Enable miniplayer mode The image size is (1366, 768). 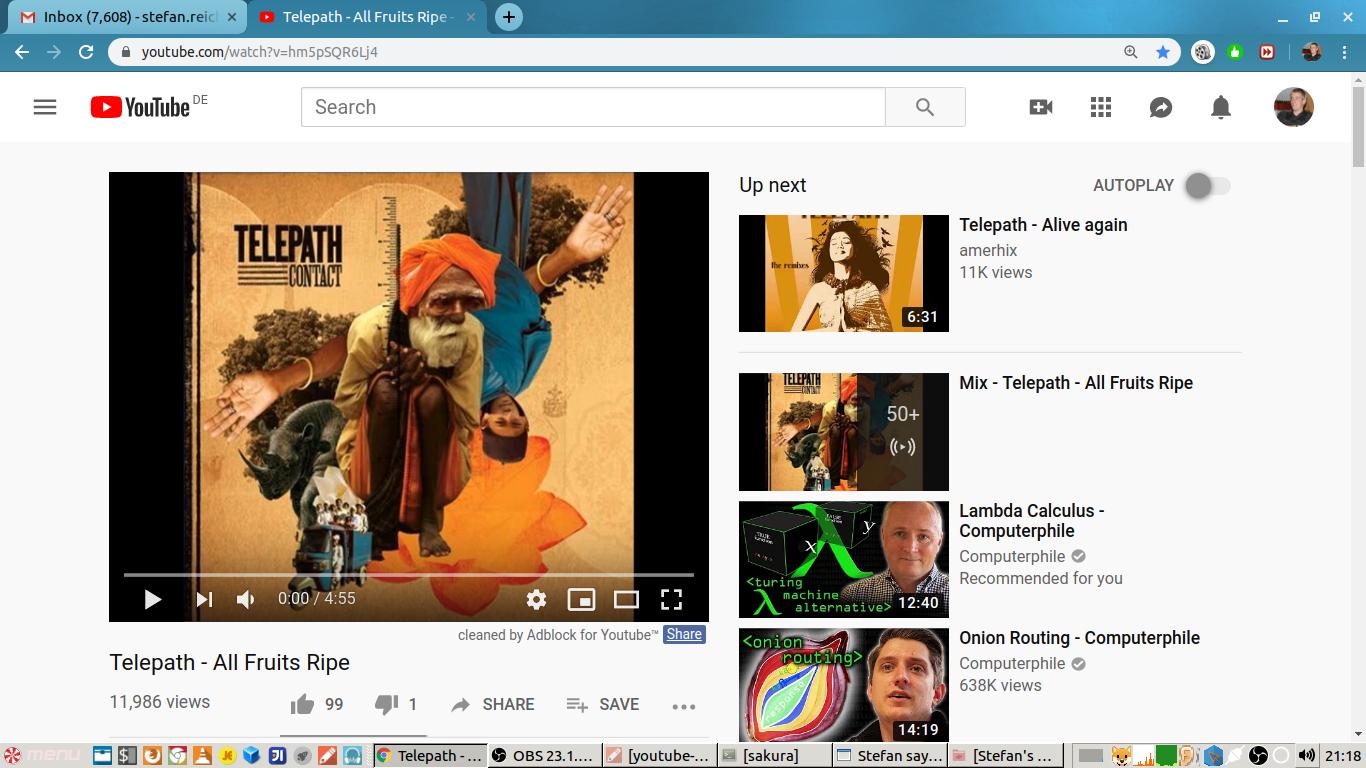tap(581, 599)
